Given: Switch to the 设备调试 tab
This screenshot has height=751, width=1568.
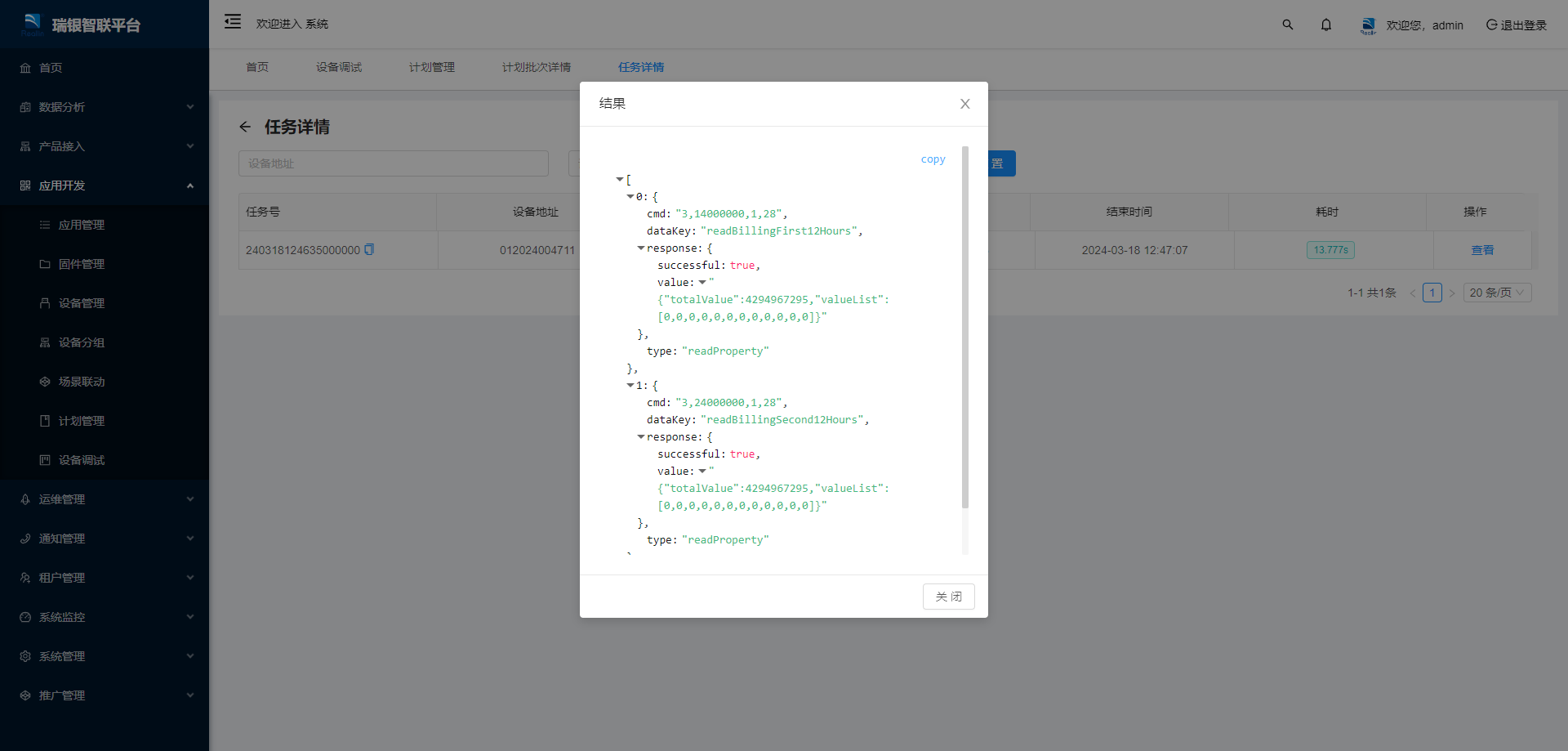Looking at the screenshot, I should 339,67.
